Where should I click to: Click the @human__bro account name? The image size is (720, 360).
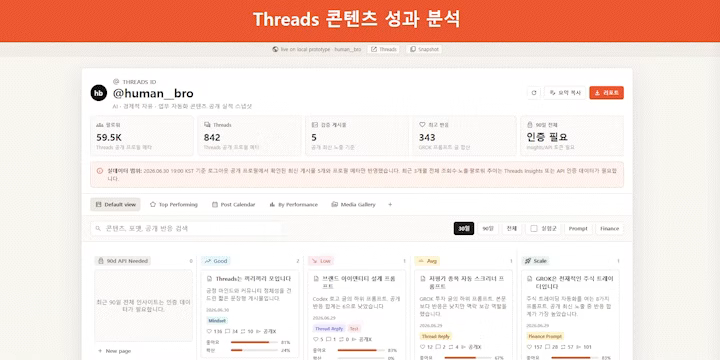(x=153, y=94)
